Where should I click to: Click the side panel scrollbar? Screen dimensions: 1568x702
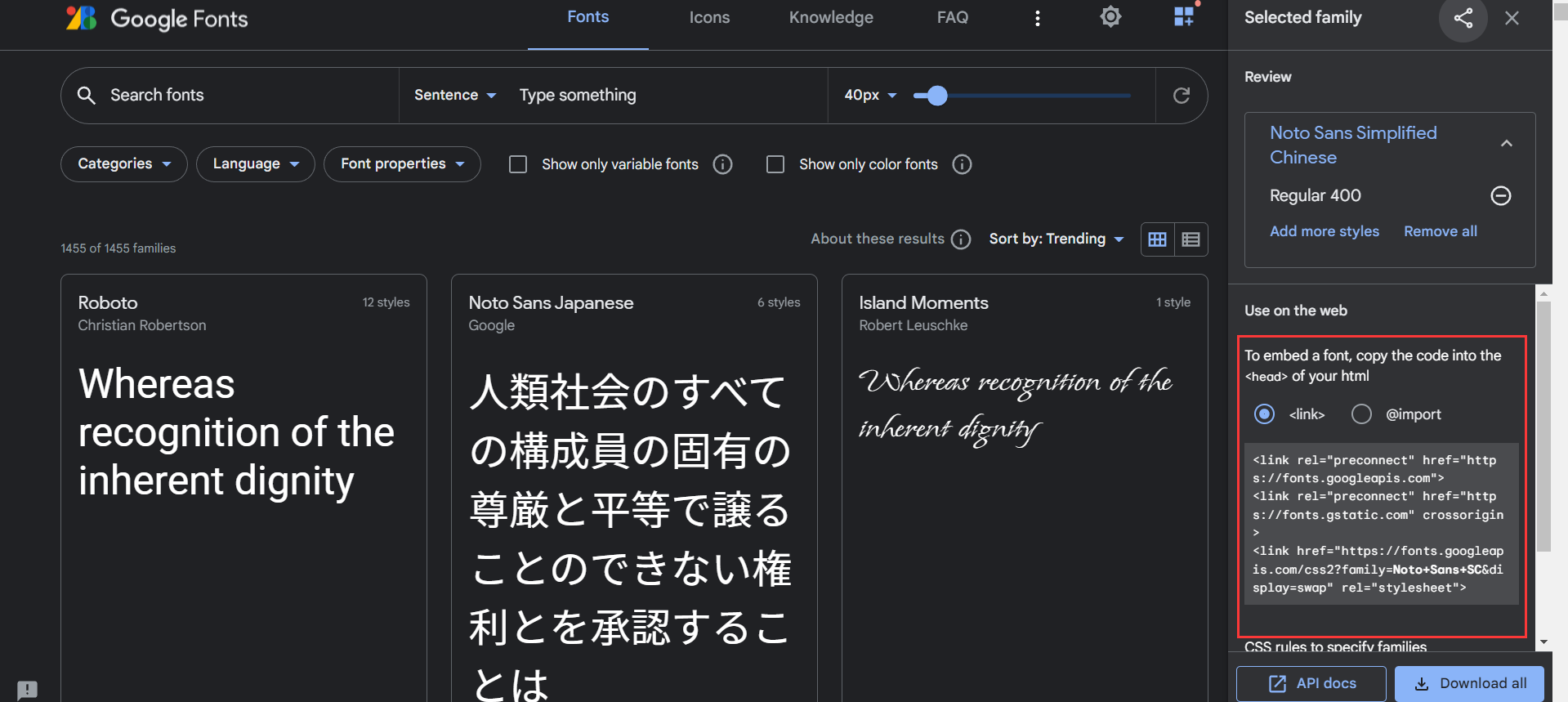1543,427
